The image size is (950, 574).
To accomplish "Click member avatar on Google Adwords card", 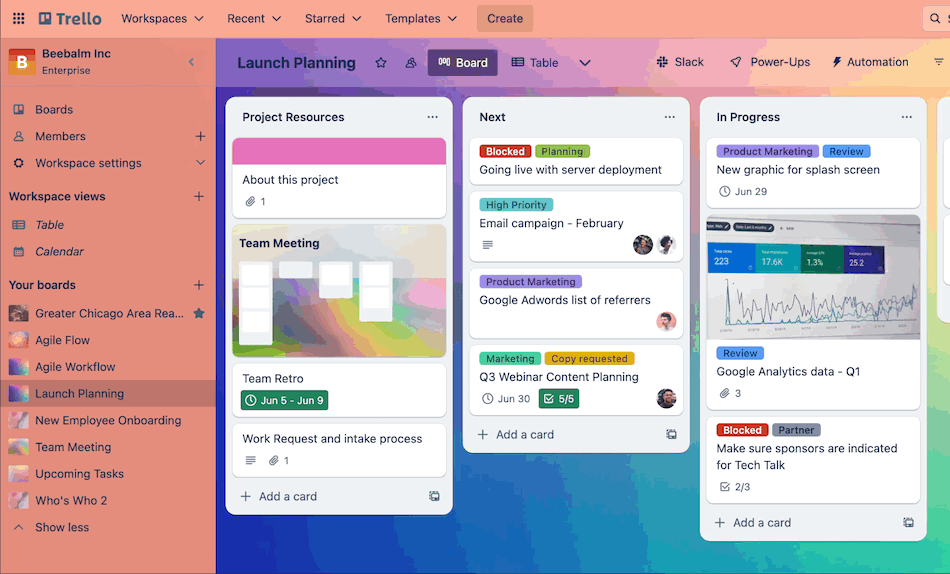I will coord(666,321).
